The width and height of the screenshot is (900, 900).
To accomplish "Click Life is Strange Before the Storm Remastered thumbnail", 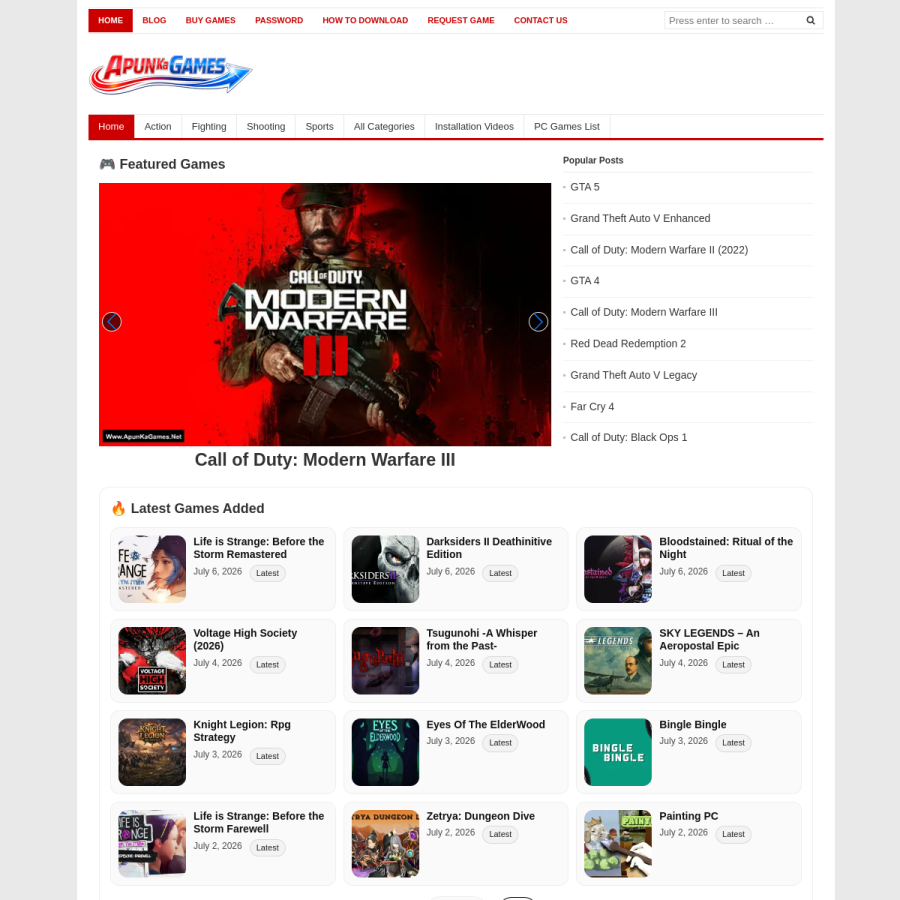I will coord(152,569).
